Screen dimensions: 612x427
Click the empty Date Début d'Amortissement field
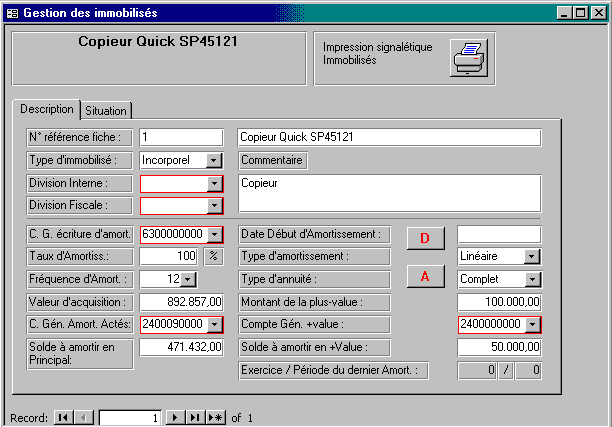(x=499, y=235)
